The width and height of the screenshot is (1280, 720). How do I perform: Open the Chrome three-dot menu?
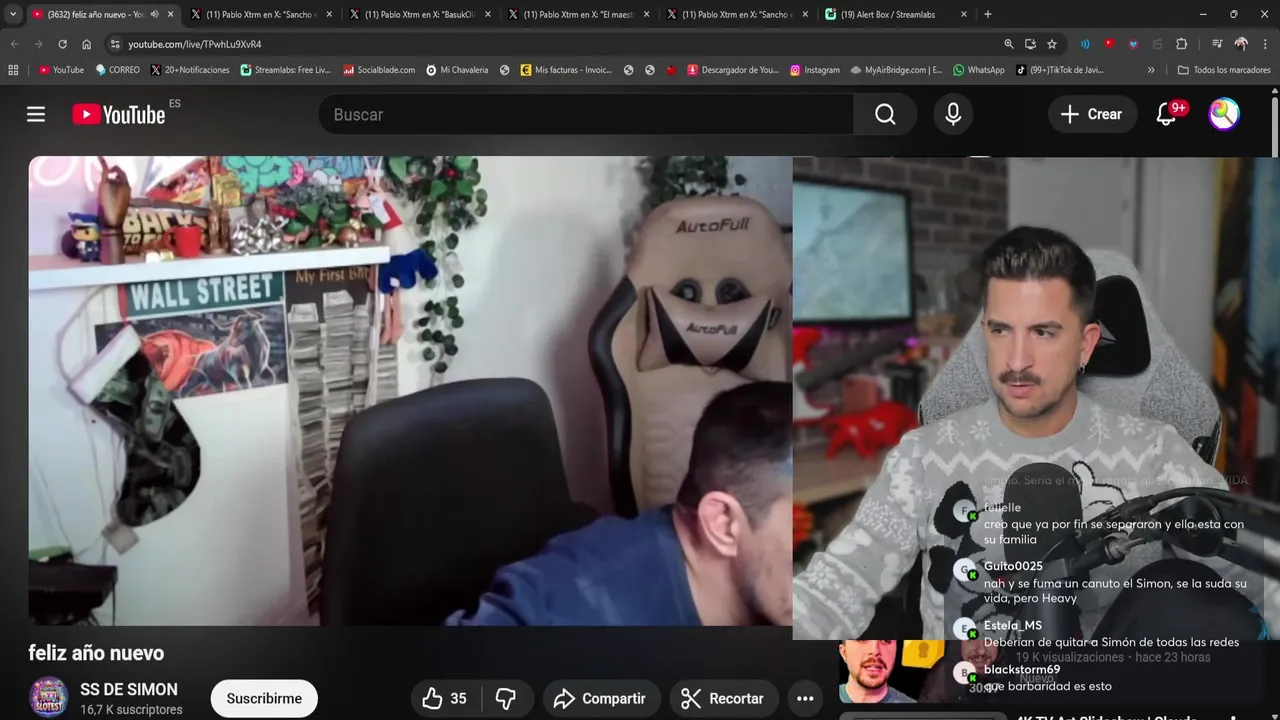[1265, 44]
